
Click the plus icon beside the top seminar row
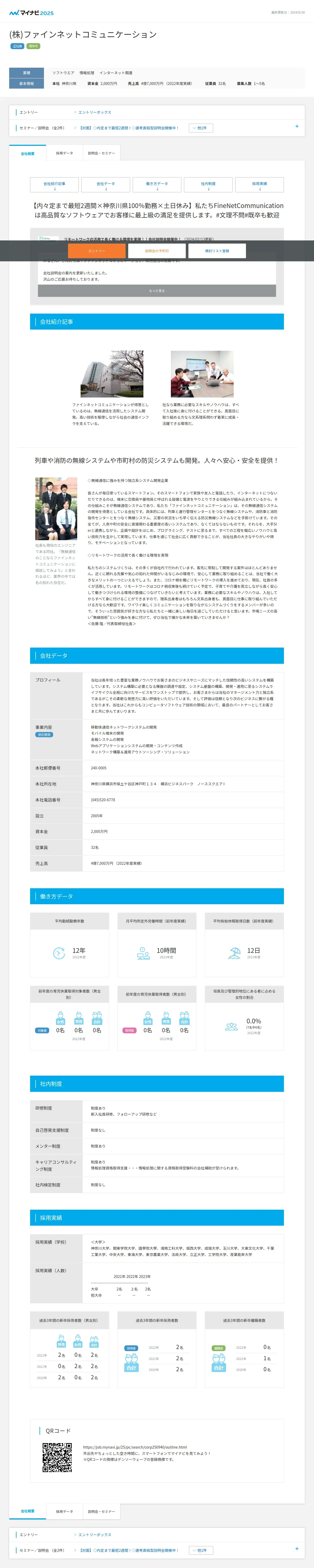(x=297, y=126)
